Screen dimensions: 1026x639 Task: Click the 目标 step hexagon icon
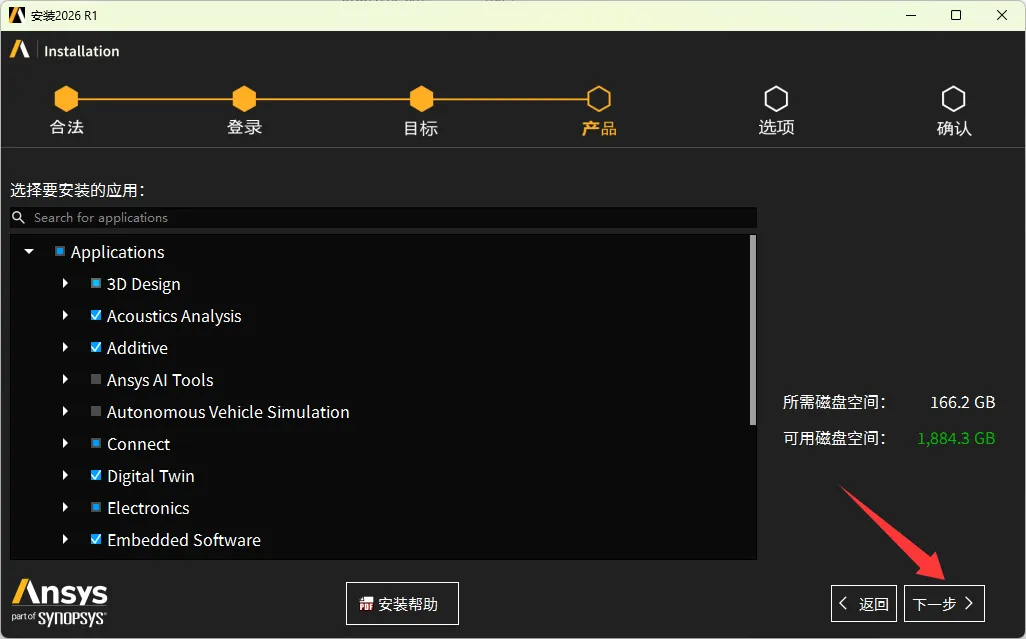[421, 99]
